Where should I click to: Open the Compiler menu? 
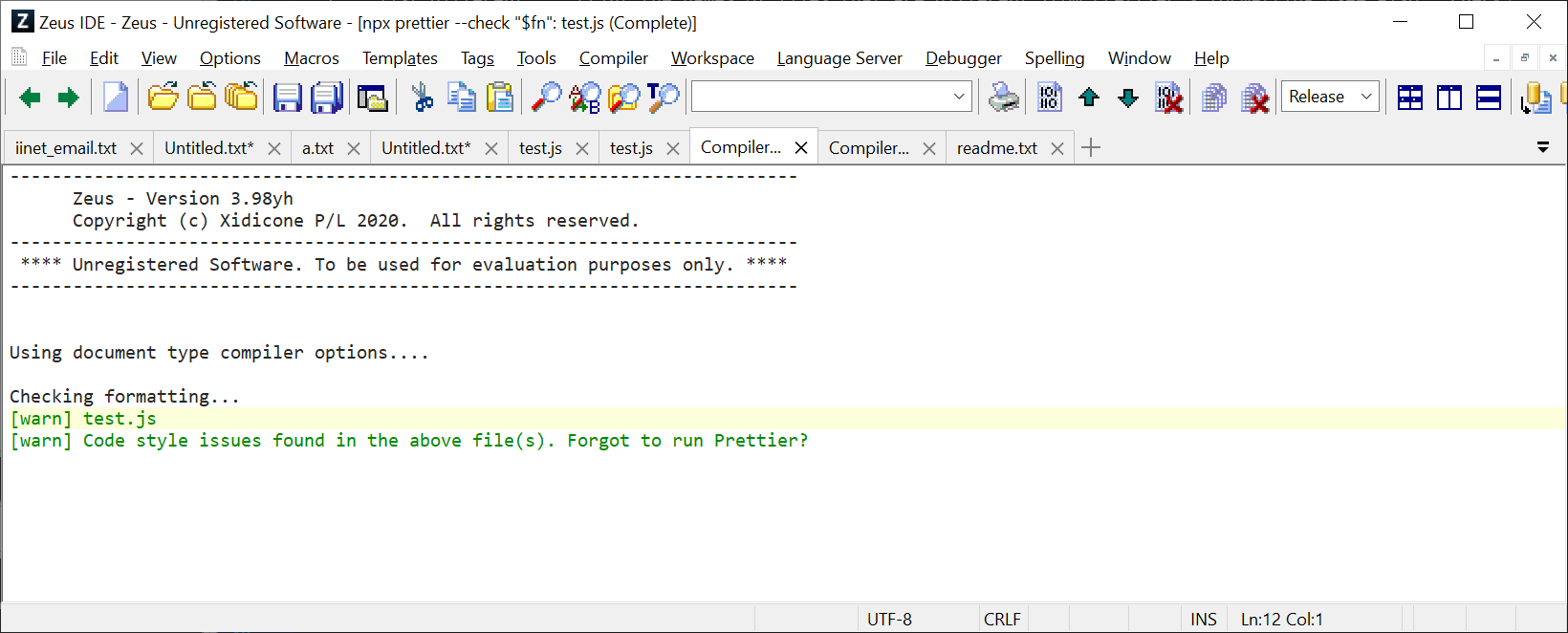tap(614, 58)
